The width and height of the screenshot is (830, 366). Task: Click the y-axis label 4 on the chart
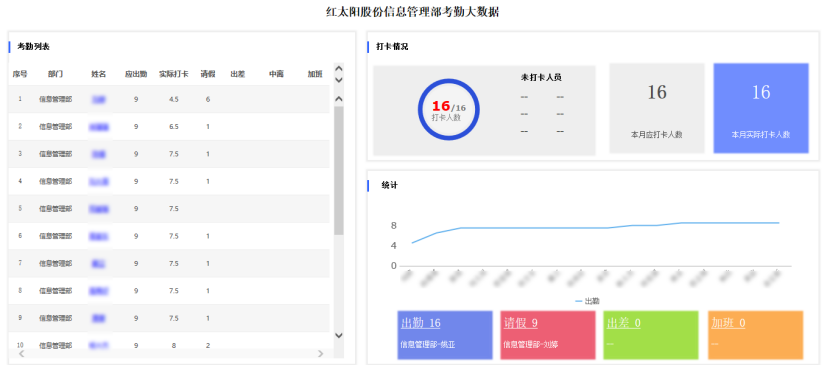393,246
